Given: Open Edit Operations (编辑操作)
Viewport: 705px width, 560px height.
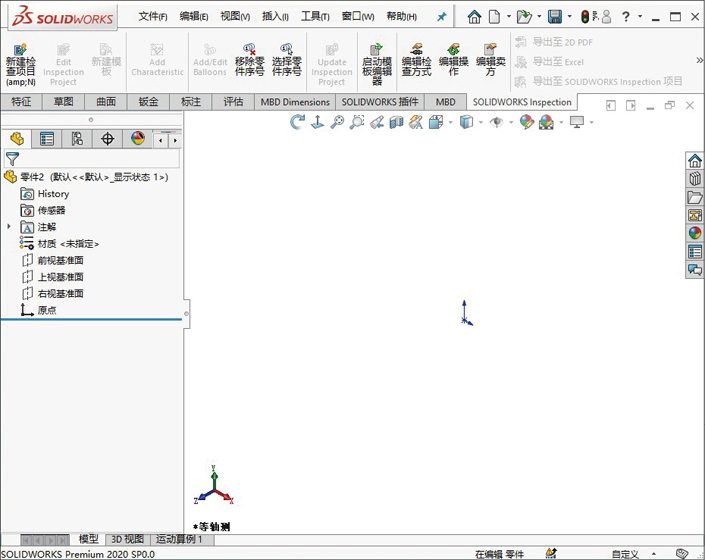Looking at the screenshot, I should 454,60.
